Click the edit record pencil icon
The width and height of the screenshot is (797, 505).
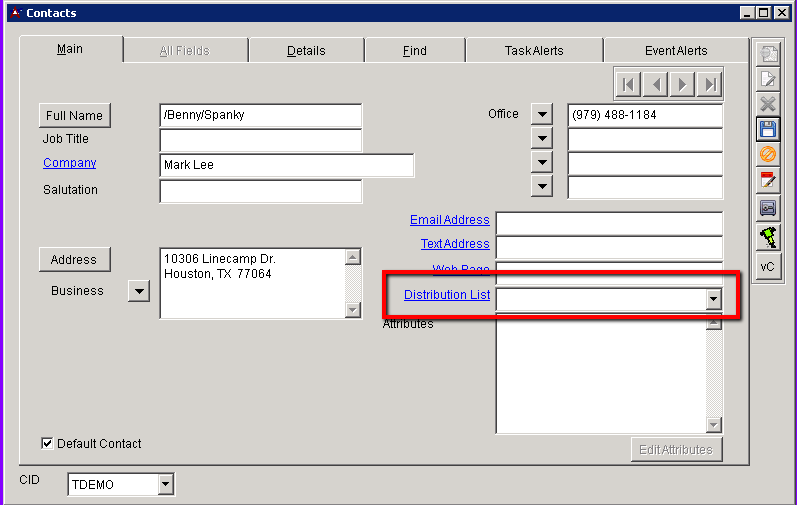[x=768, y=79]
